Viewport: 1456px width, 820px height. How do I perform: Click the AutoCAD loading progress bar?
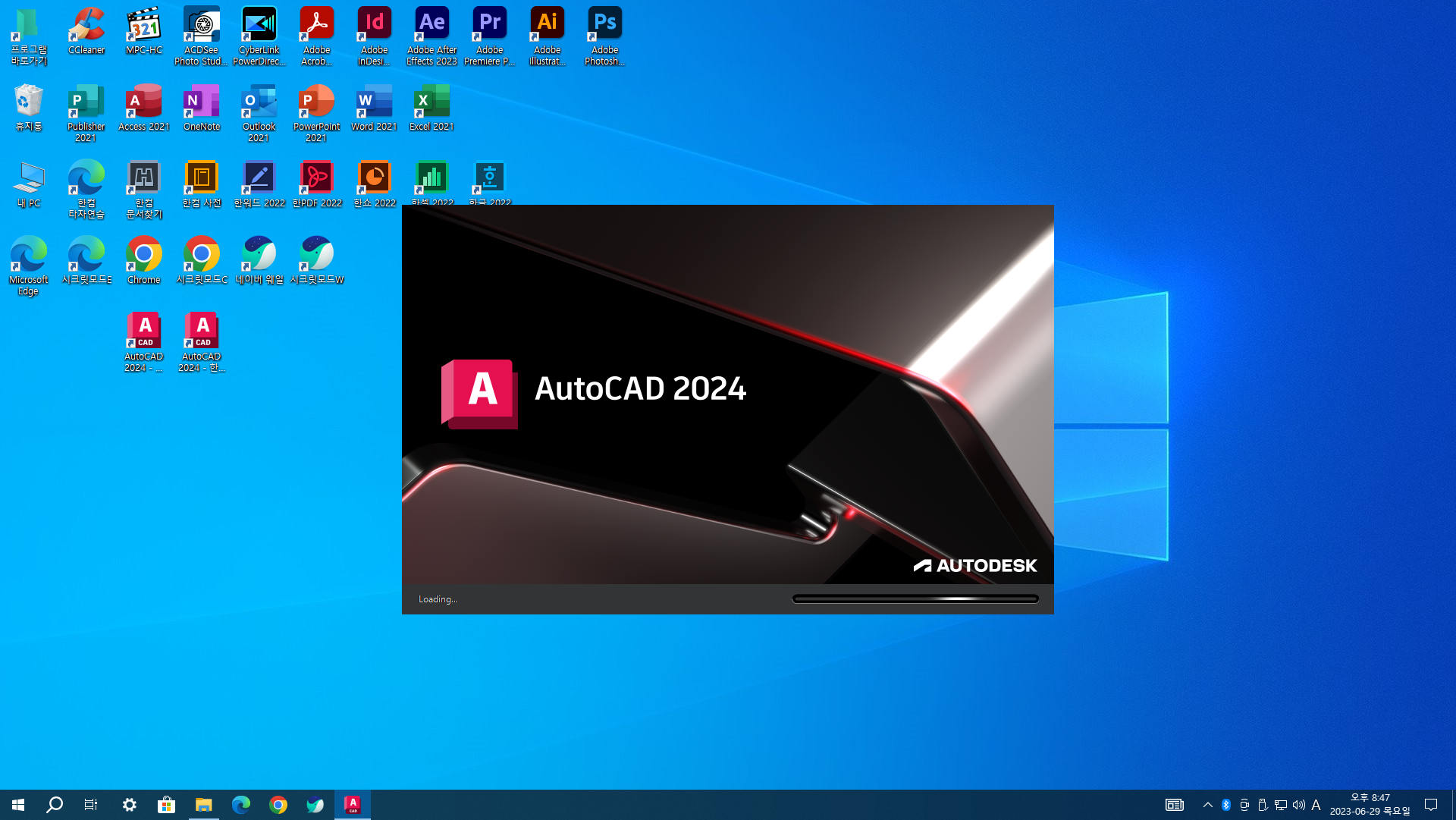915,599
